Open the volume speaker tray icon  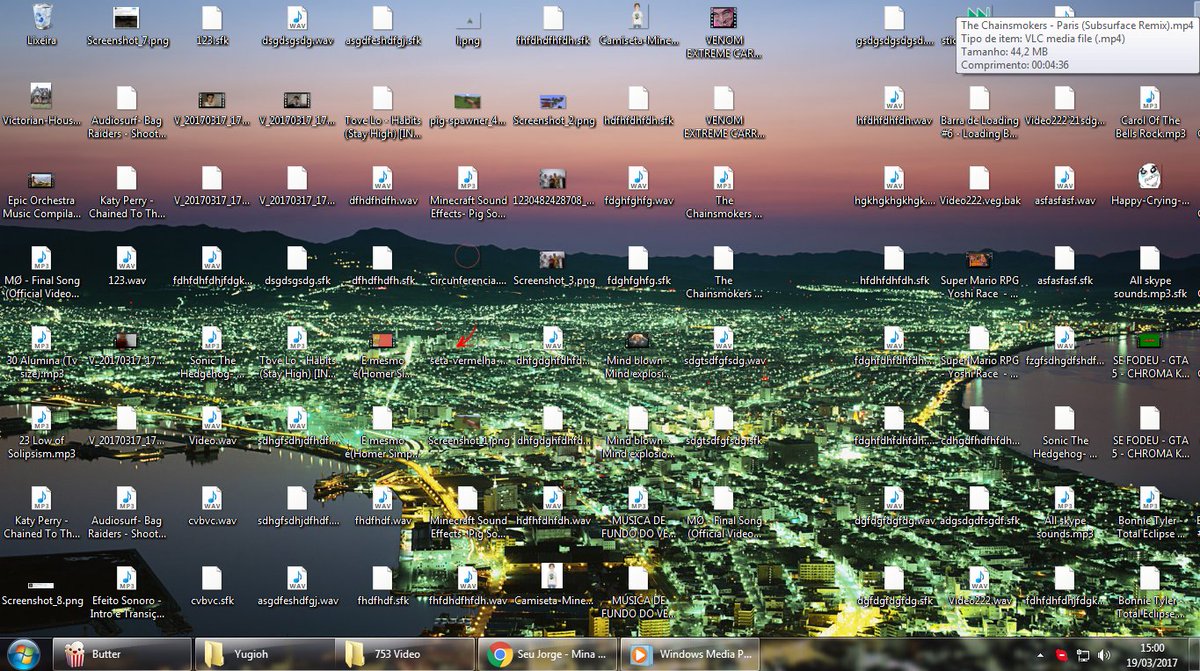tap(1105, 655)
